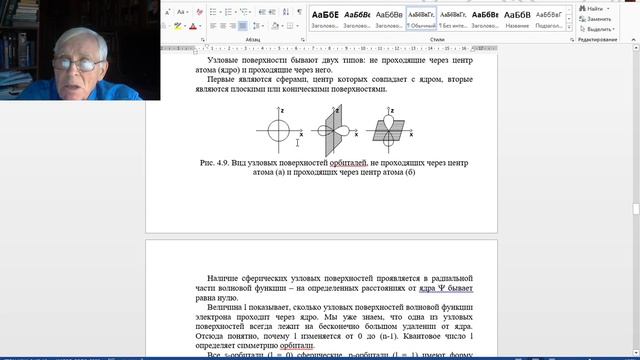This screenshot has width=640, height=360.
Task: Open the borders dropdown arrow
Action: pos(297,27)
